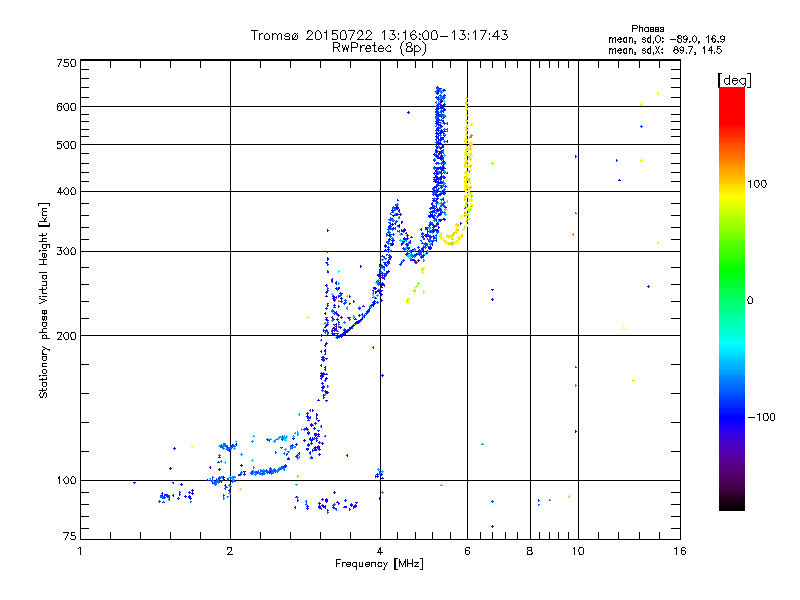
Task: Click the x-axis tick label '8'
Action: [530, 551]
